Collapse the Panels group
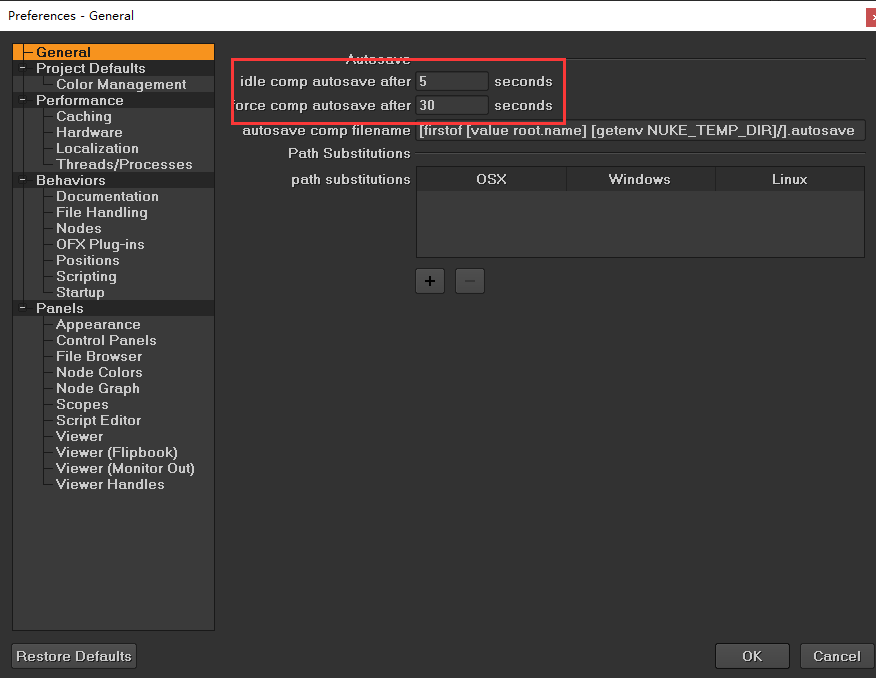The image size is (876, 678). 22,308
